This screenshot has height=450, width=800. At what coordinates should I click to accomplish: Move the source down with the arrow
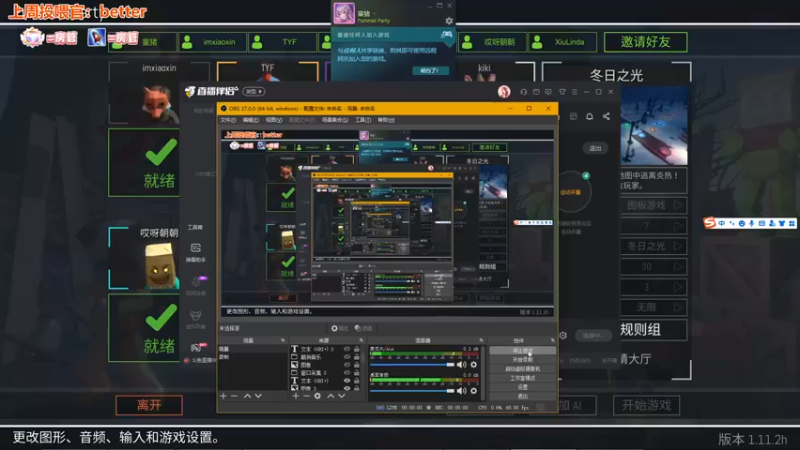tap(341, 396)
